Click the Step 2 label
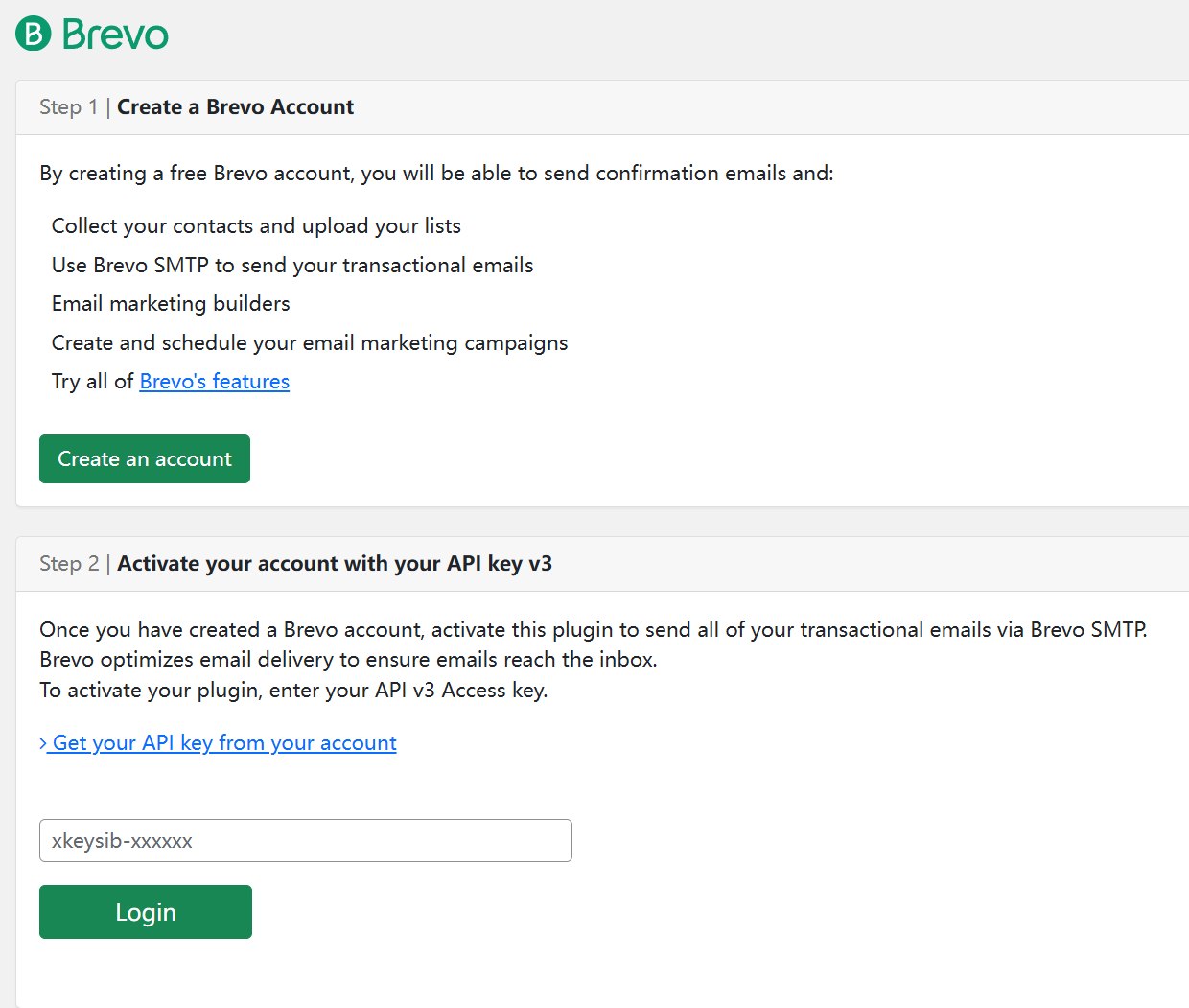The height and width of the screenshot is (1008, 1189). (69, 564)
